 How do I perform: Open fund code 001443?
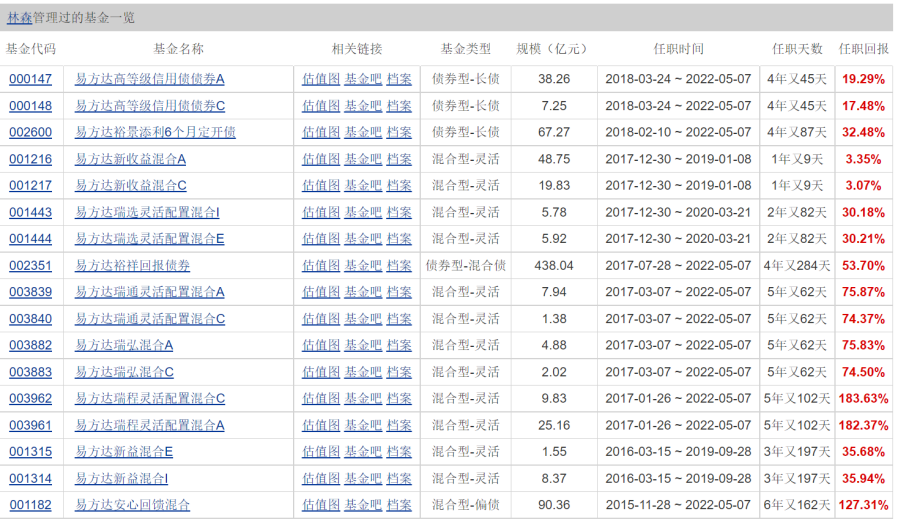tap(30, 213)
